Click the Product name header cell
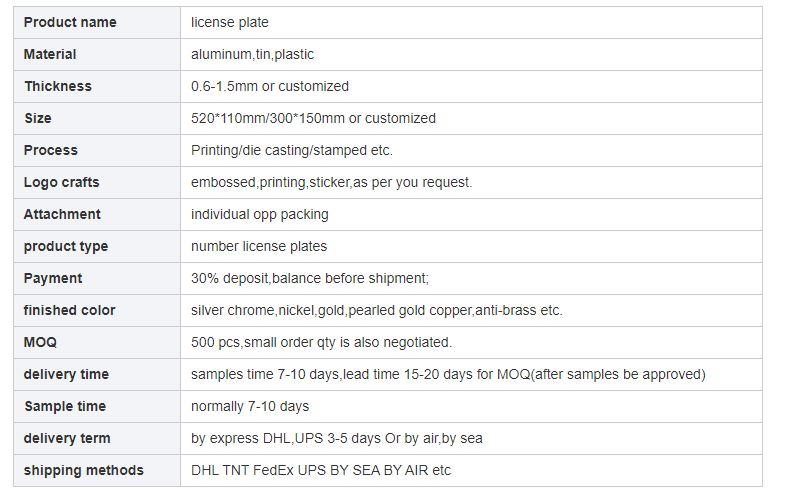This screenshot has width=808, height=504. (x=97, y=23)
